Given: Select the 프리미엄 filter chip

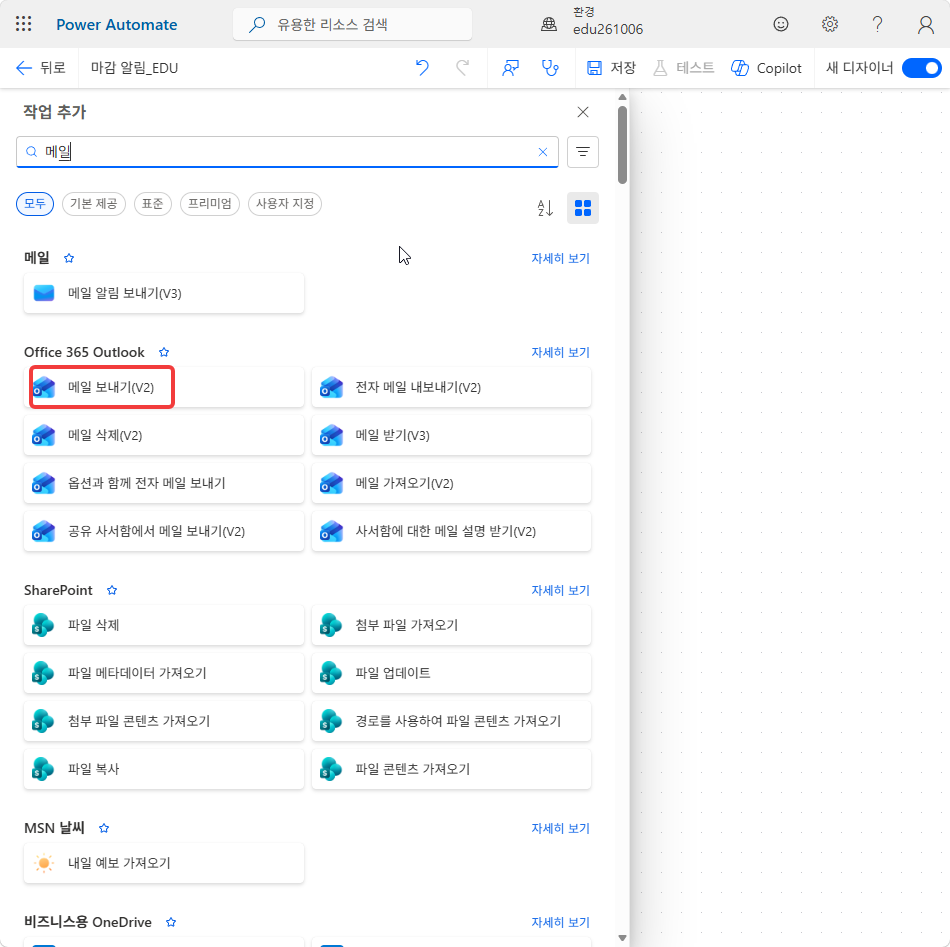Looking at the screenshot, I should (210, 204).
